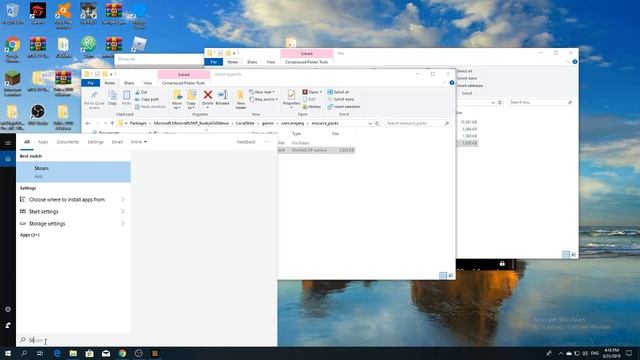Open the hamburger menu in search panel

click(x=8, y=143)
